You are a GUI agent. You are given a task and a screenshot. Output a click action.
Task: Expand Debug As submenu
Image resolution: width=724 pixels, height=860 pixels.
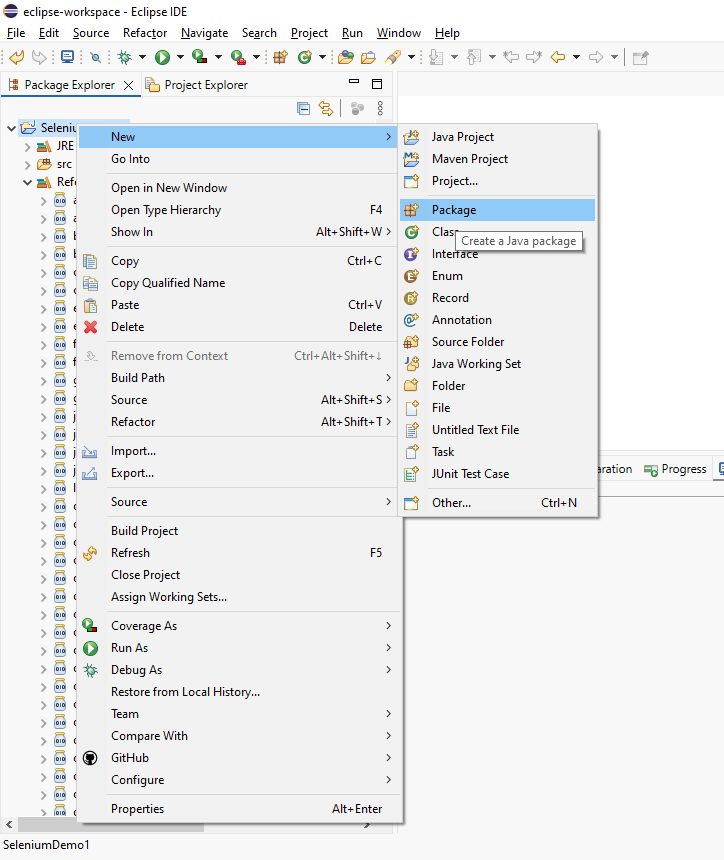click(x=239, y=670)
